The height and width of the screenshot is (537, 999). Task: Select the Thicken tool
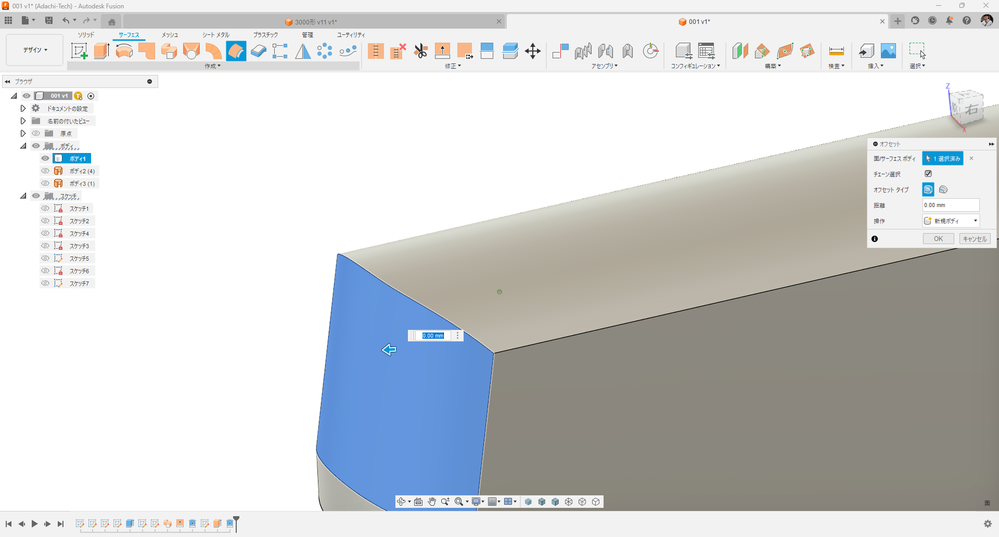click(x=258, y=51)
